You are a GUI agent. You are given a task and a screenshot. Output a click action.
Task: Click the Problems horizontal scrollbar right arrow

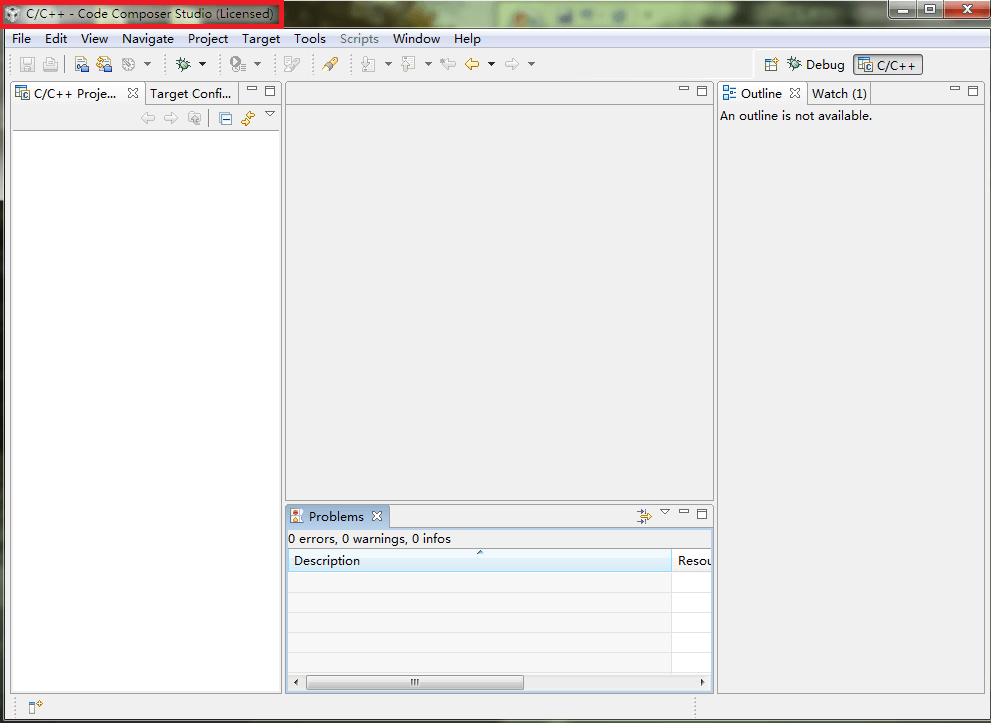703,683
